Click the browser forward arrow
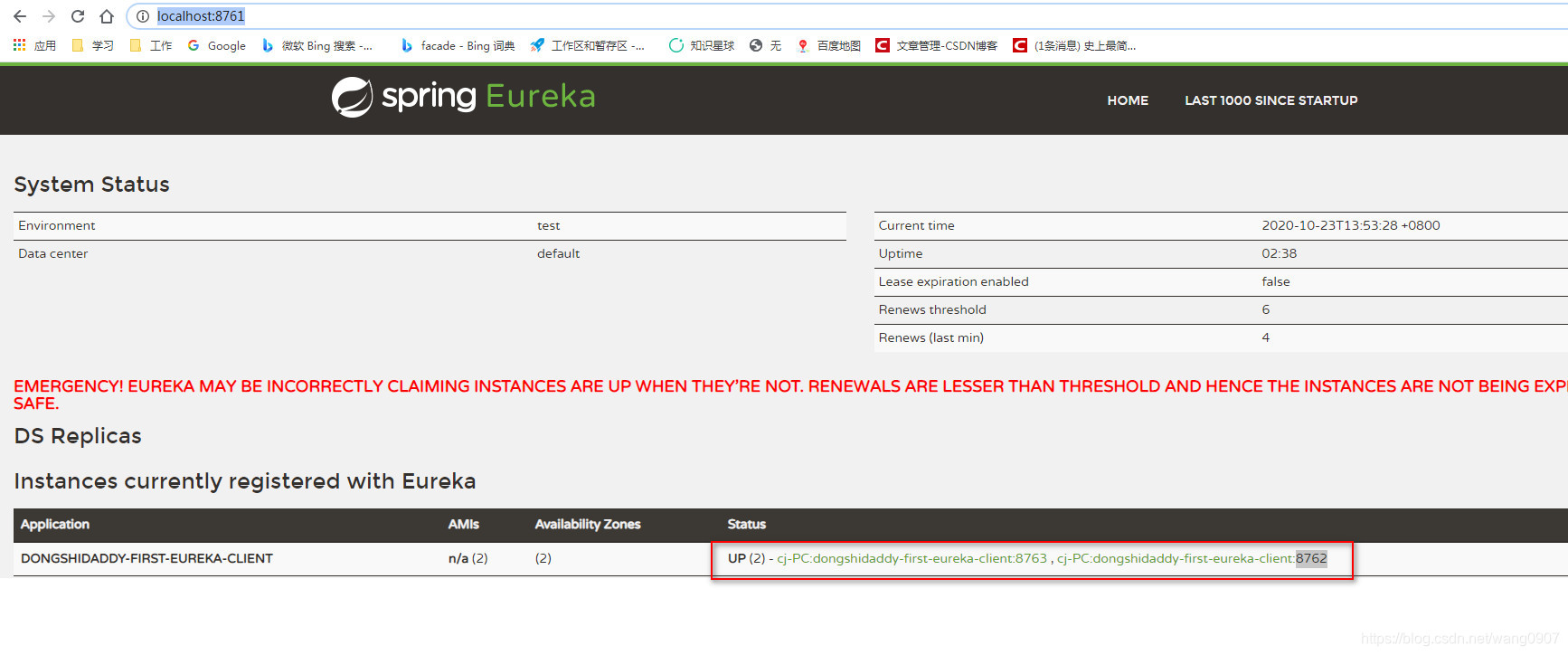 [49, 16]
